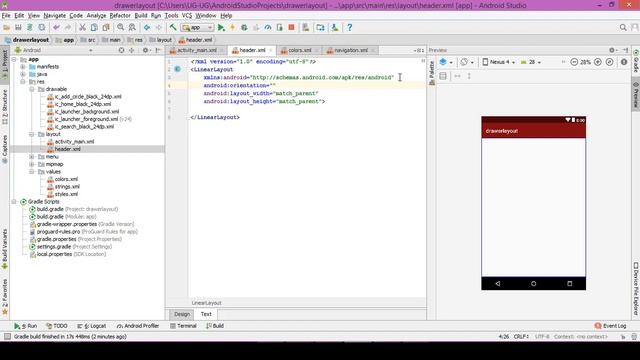This screenshot has height=360, width=640.
Task: Open the Gradle side tool window
Action: click(x=636, y=62)
